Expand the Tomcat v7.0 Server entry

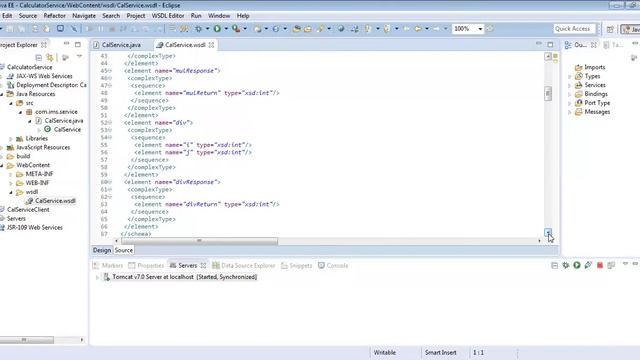click(97, 277)
